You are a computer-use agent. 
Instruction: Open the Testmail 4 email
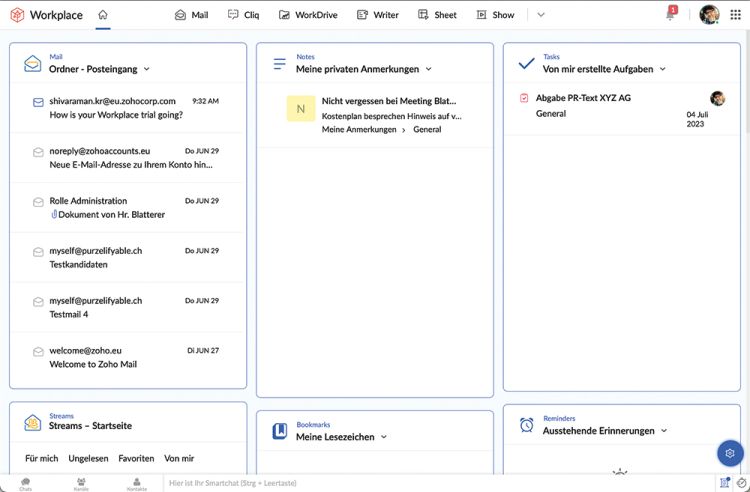128,307
